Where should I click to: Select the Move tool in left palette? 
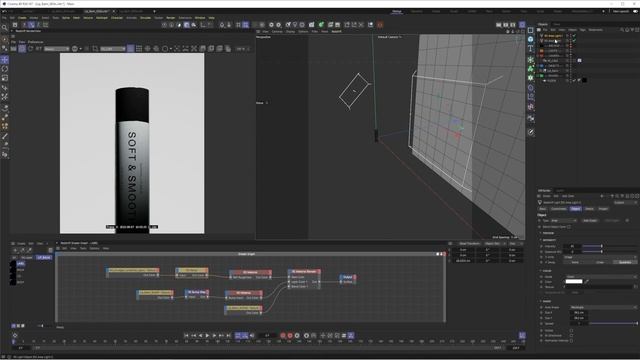pos(4,60)
